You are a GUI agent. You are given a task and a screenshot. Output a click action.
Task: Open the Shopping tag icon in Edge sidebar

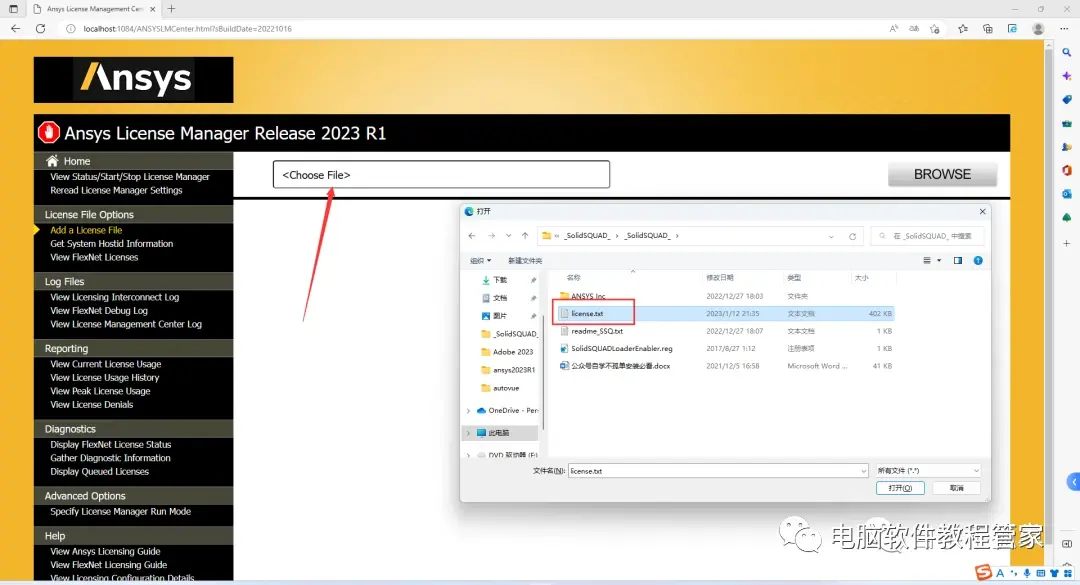1066,100
